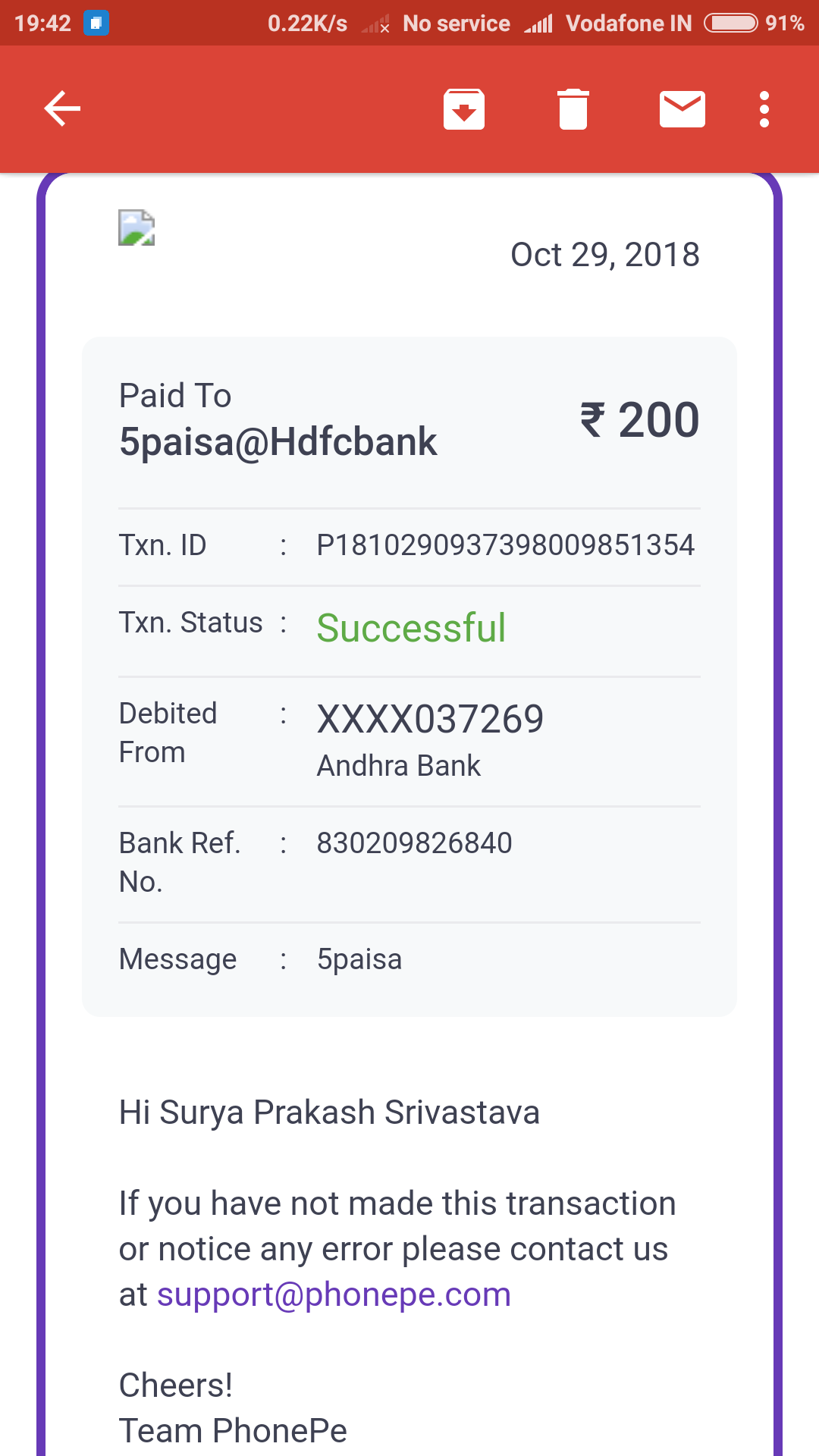Archive this email

[464, 109]
